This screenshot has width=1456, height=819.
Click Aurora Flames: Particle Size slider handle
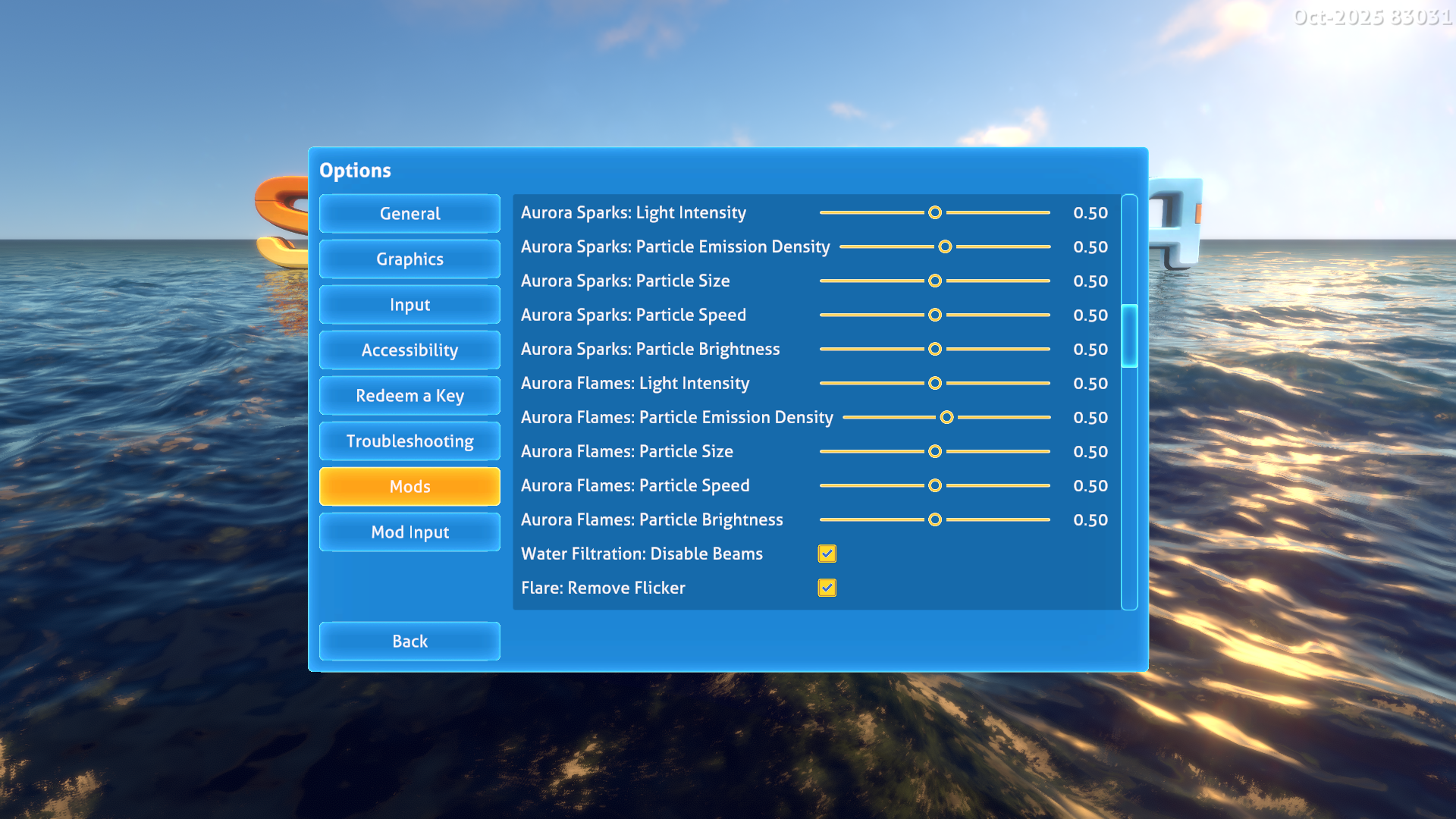point(935,451)
